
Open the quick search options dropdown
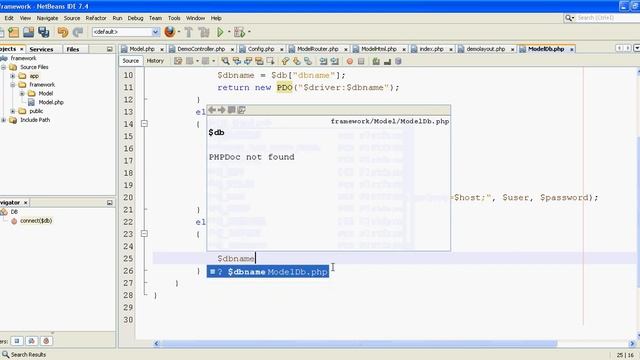point(570,18)
